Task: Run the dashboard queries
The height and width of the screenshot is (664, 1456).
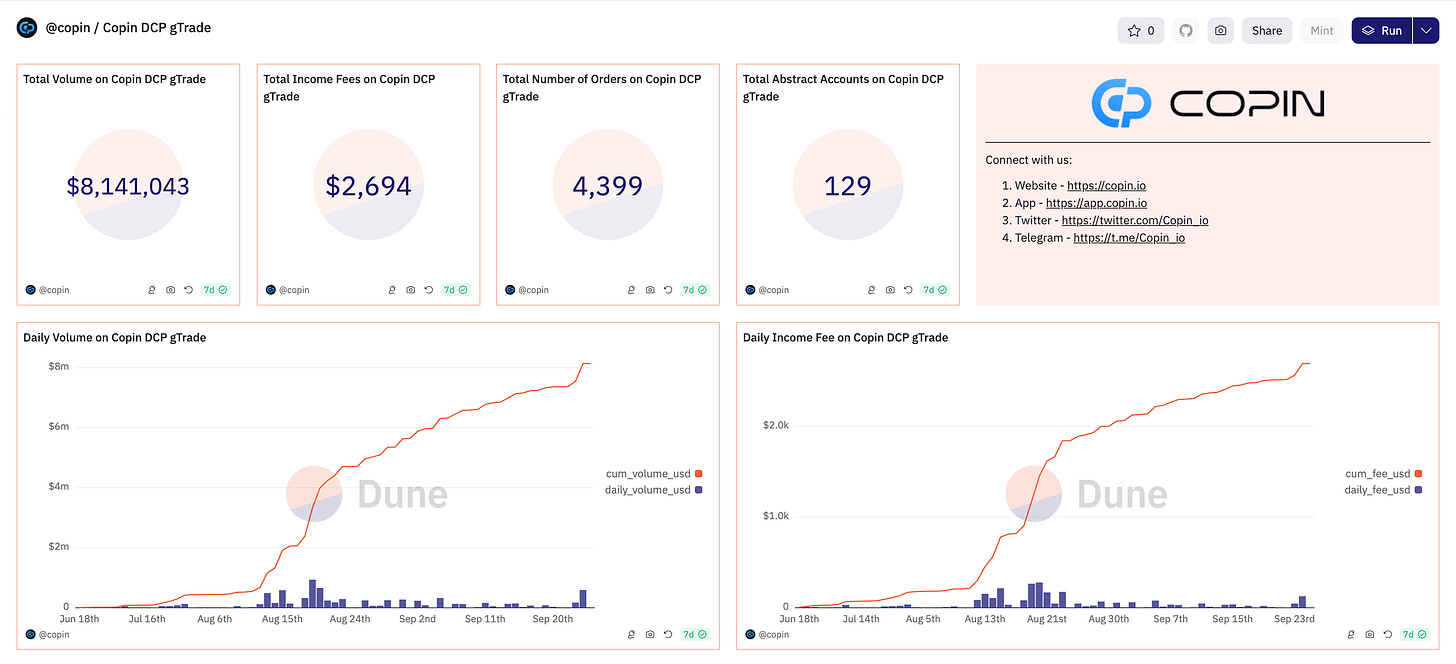Action: (1382, 31)
